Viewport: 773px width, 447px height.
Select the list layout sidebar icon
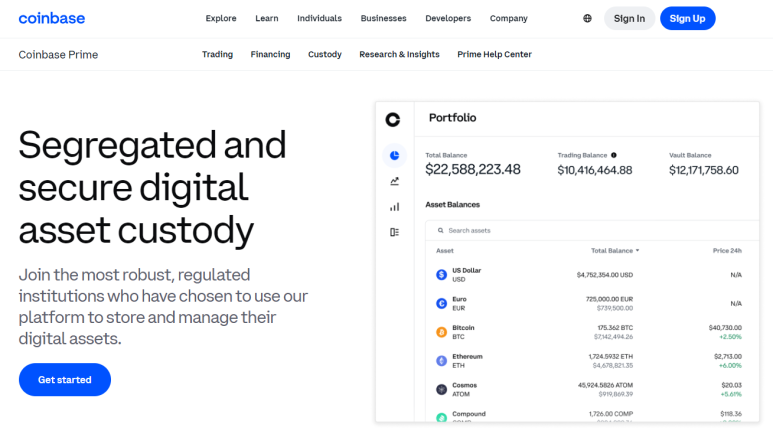(394, 232)
